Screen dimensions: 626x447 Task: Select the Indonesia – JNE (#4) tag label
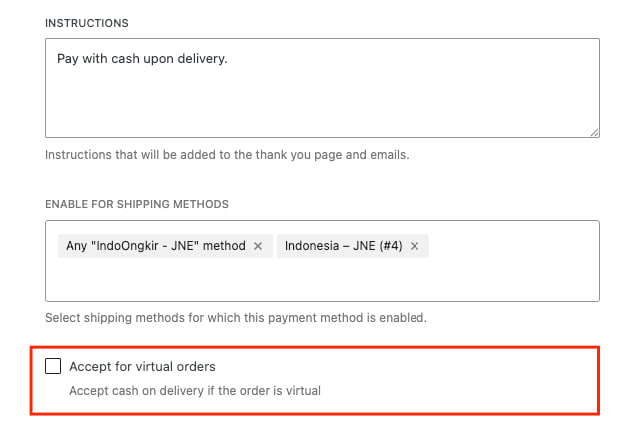point(343,246)
